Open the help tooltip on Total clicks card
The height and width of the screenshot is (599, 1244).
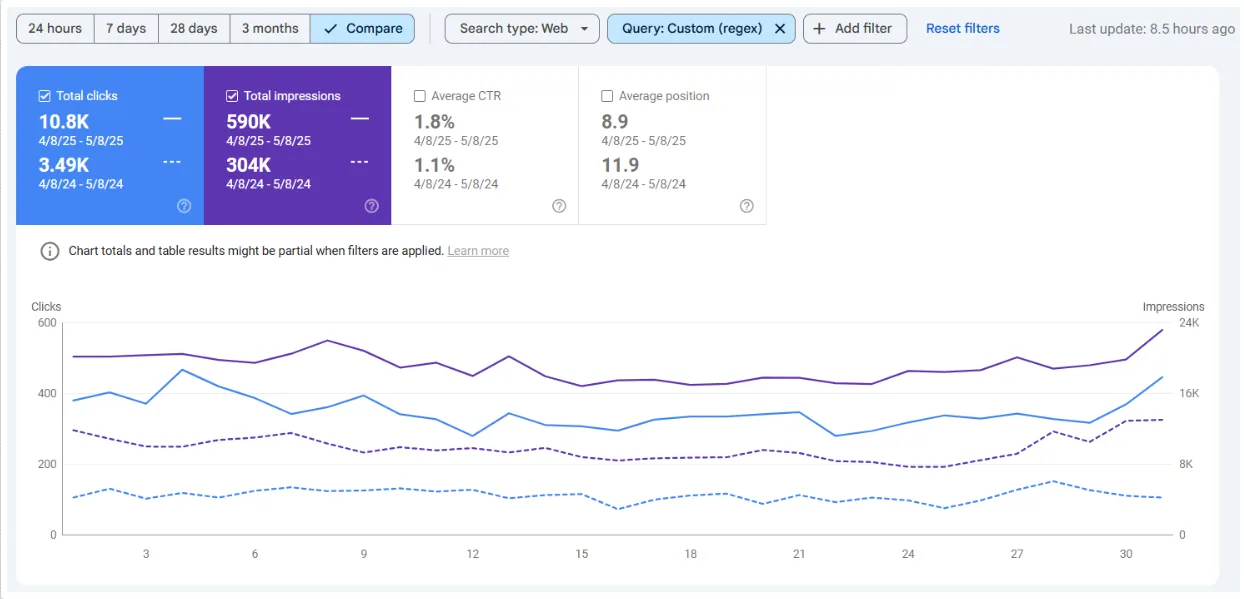coord(184,206)
